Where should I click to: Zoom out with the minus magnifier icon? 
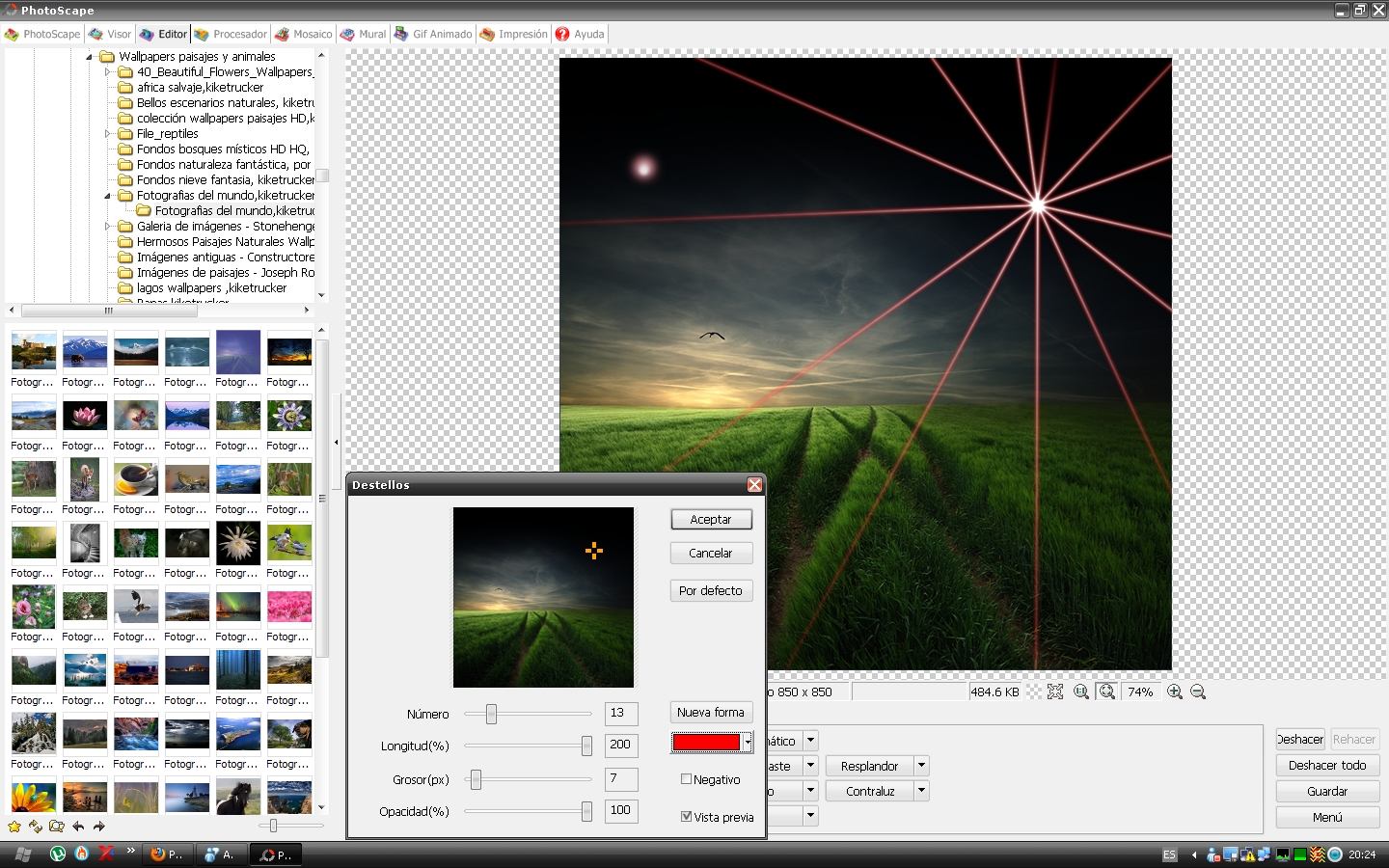click(1198, 692)
